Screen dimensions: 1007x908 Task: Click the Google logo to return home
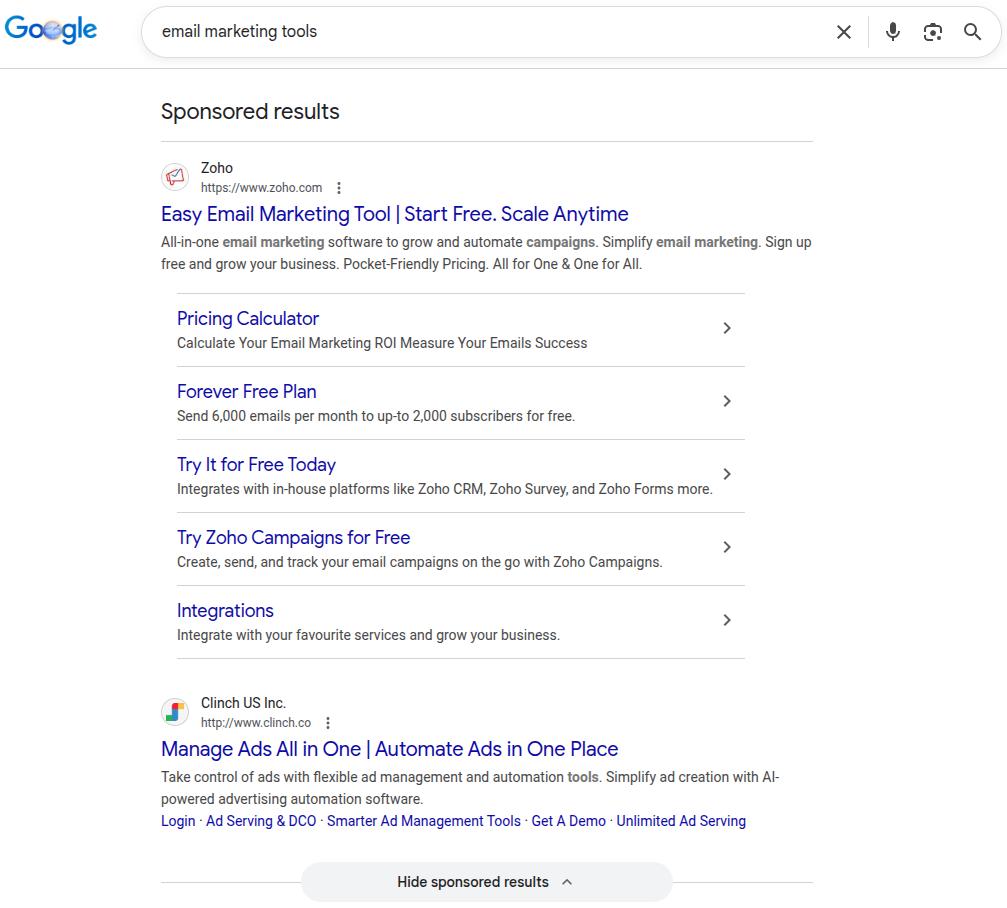(x=50, y=28)
